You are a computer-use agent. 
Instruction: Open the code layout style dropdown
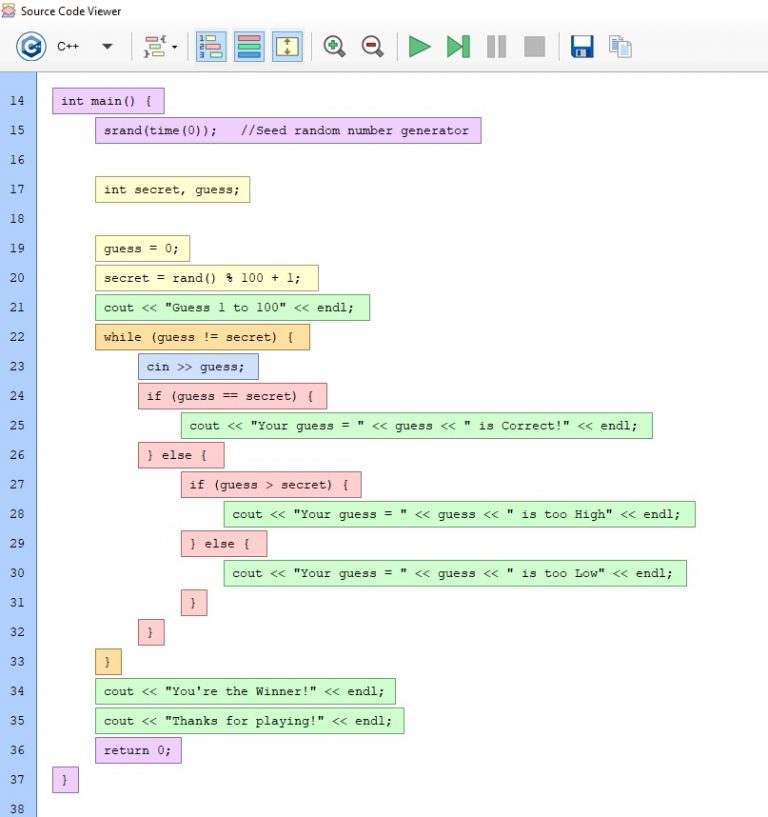160,46
